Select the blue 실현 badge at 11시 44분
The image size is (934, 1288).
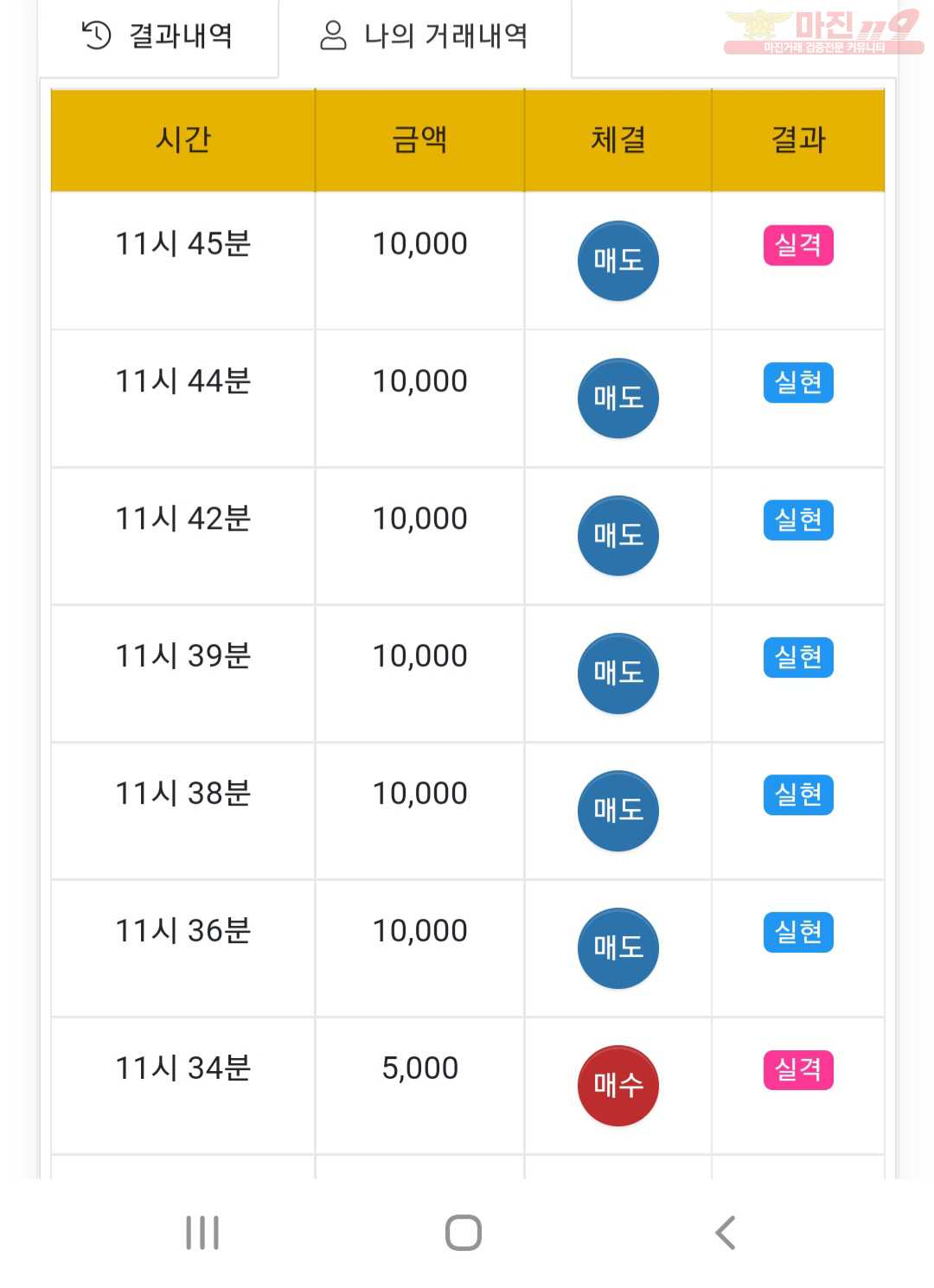point(798,383)
